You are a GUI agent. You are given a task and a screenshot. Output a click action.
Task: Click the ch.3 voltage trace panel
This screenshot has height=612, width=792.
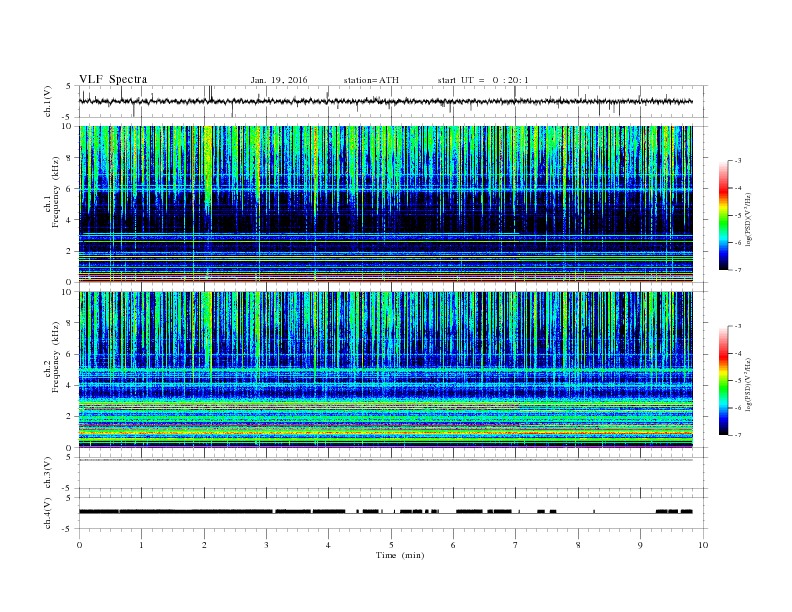(x=392, y=473)
